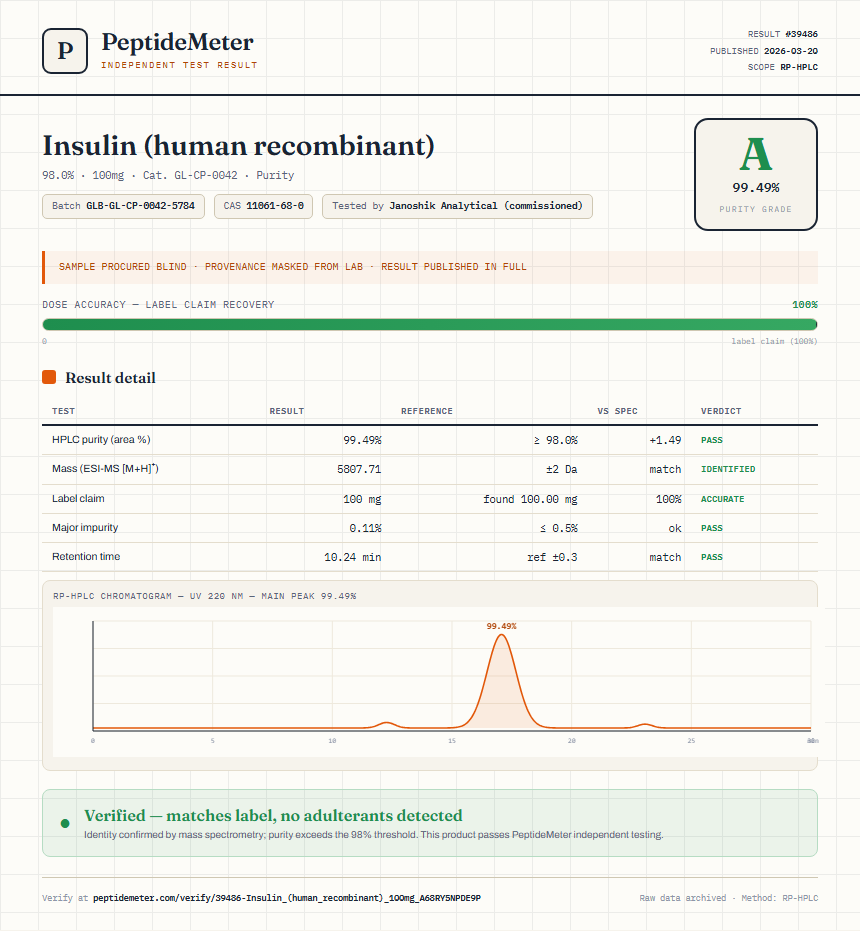Screen dimensions: 860x931
Task: Select the Mass (ESI-MS) row label
Action: point(105,468)
